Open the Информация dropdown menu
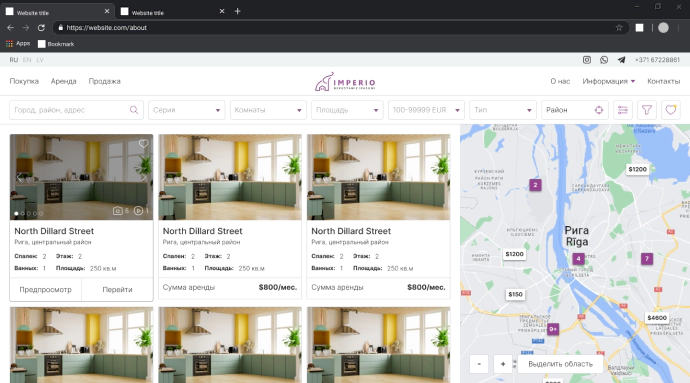 pyautogui.click(x=609, y=81)
